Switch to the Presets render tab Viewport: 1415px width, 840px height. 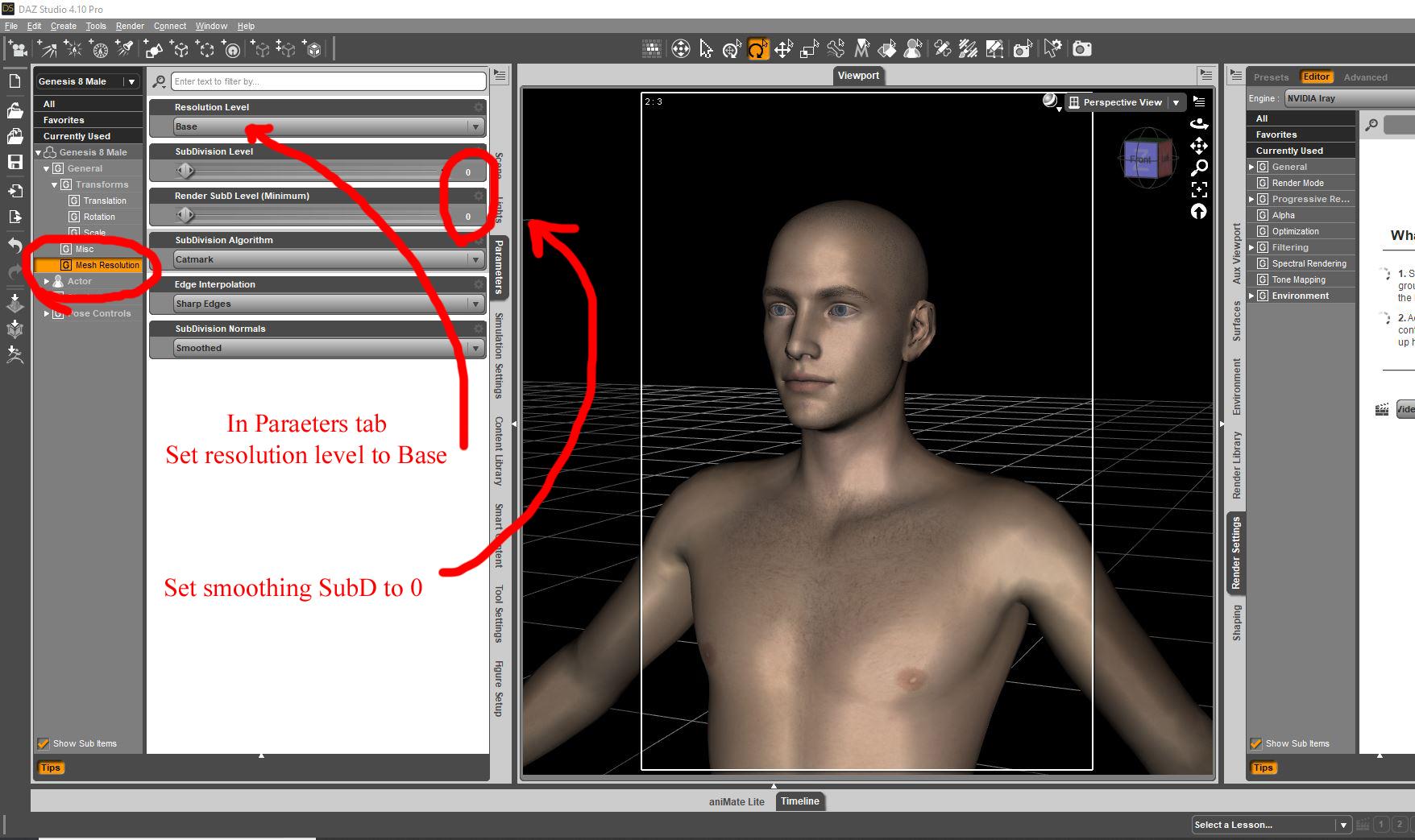(1271, 77)
